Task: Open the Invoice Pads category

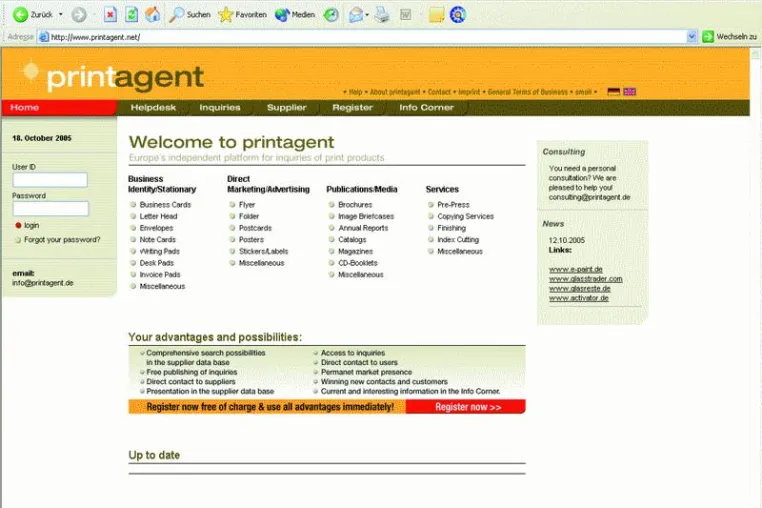Action: pos(160,275)
